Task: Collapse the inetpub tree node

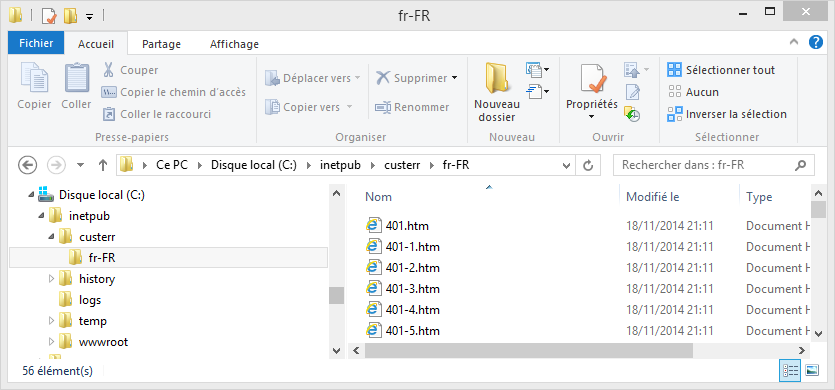Action: point(41,216)
